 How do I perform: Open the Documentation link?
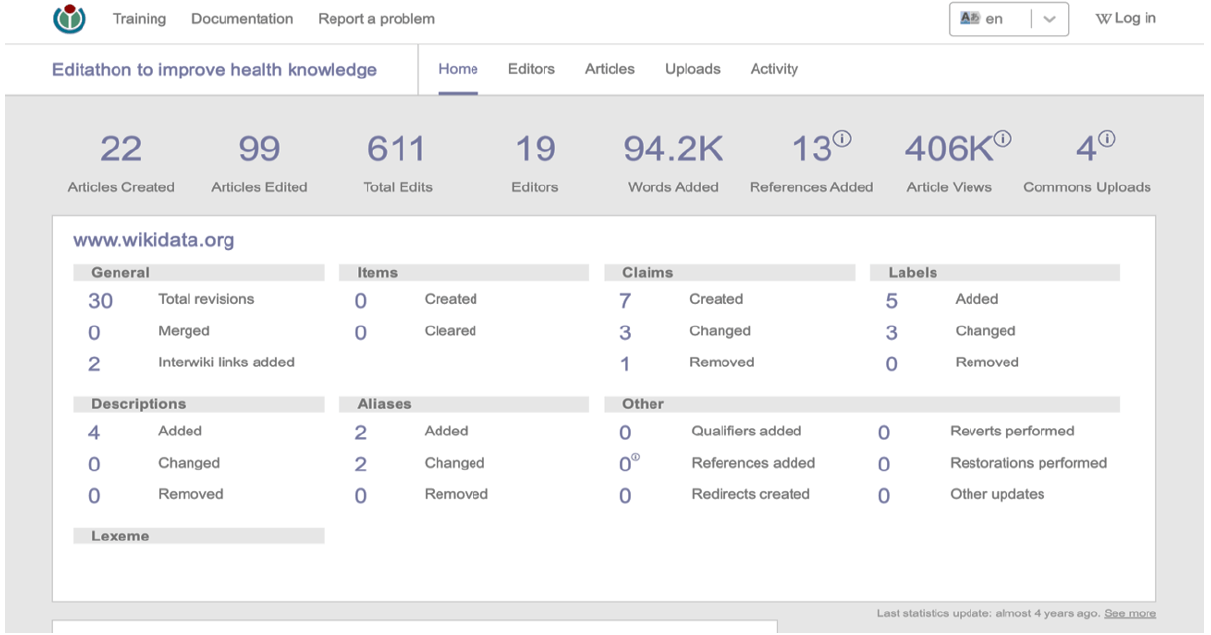pyautogui.click(x=242, y=19)
